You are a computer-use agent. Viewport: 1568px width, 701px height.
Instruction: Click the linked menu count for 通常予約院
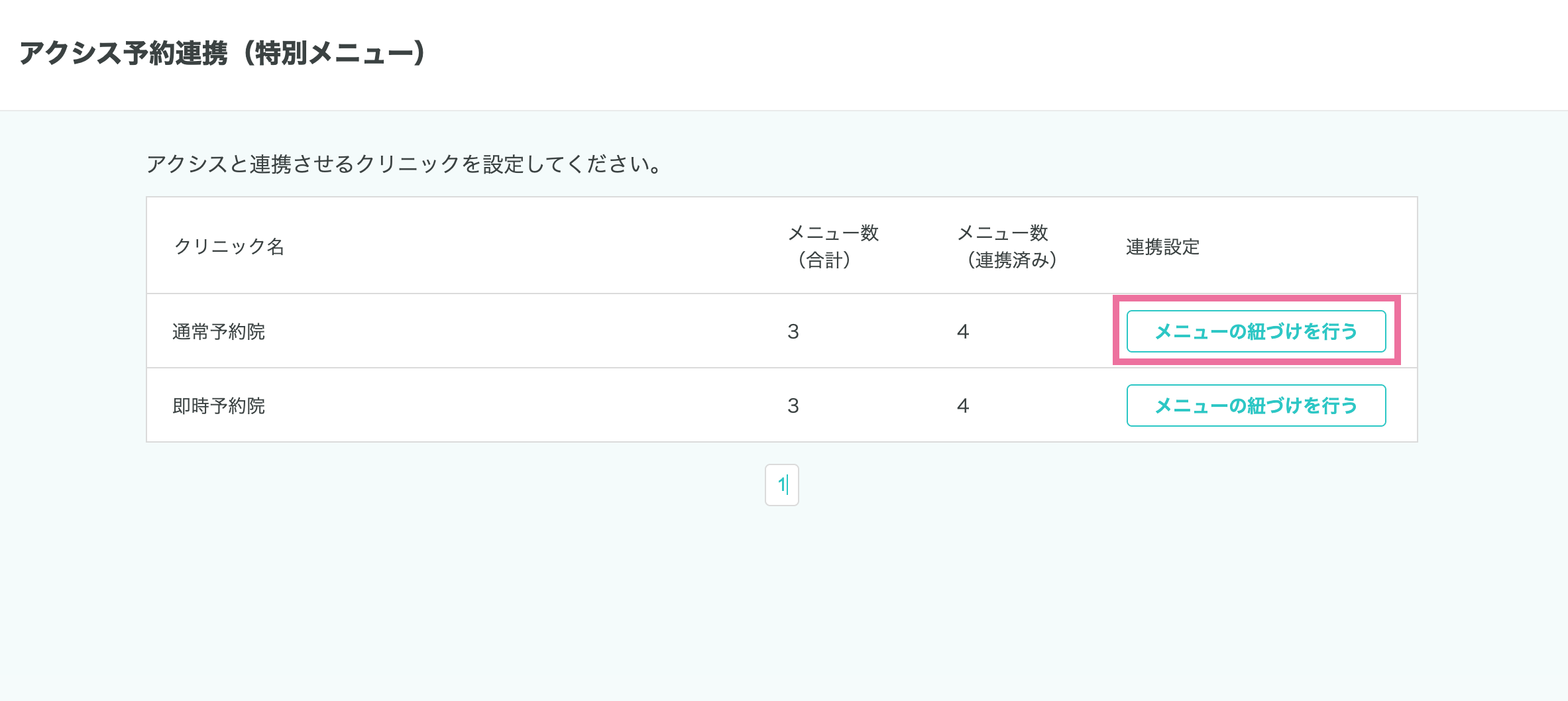(x=963, y=331)
